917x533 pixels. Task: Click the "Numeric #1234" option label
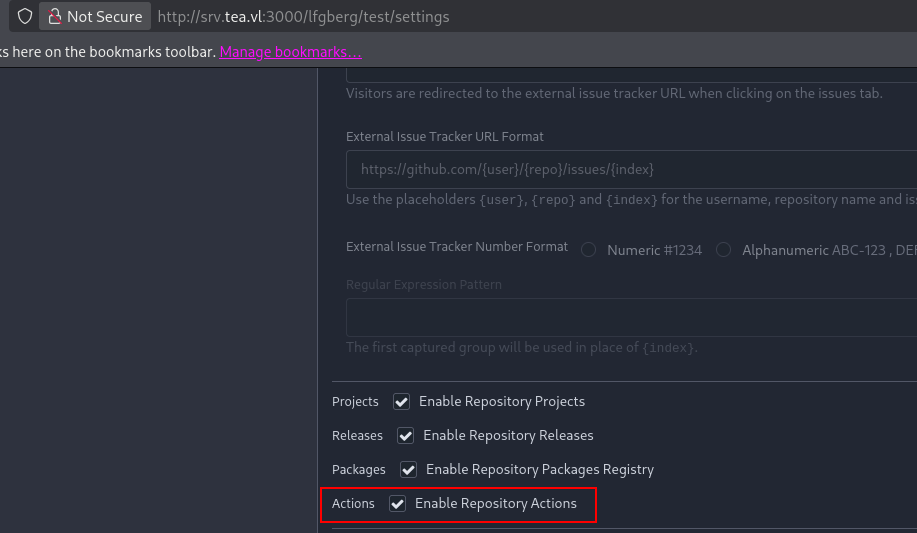coord(654,251)
